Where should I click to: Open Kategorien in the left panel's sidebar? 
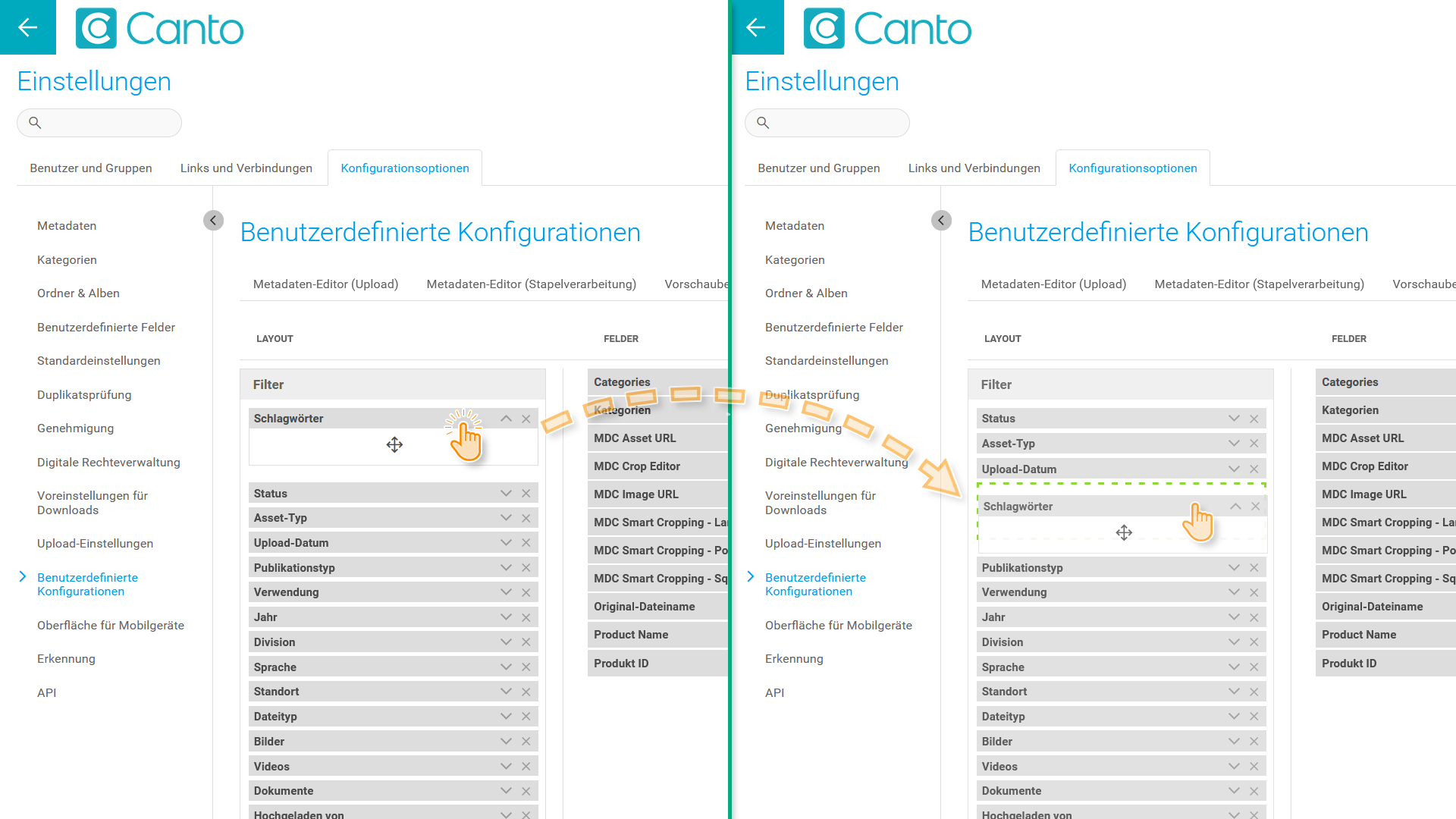(x=67, y=260)
